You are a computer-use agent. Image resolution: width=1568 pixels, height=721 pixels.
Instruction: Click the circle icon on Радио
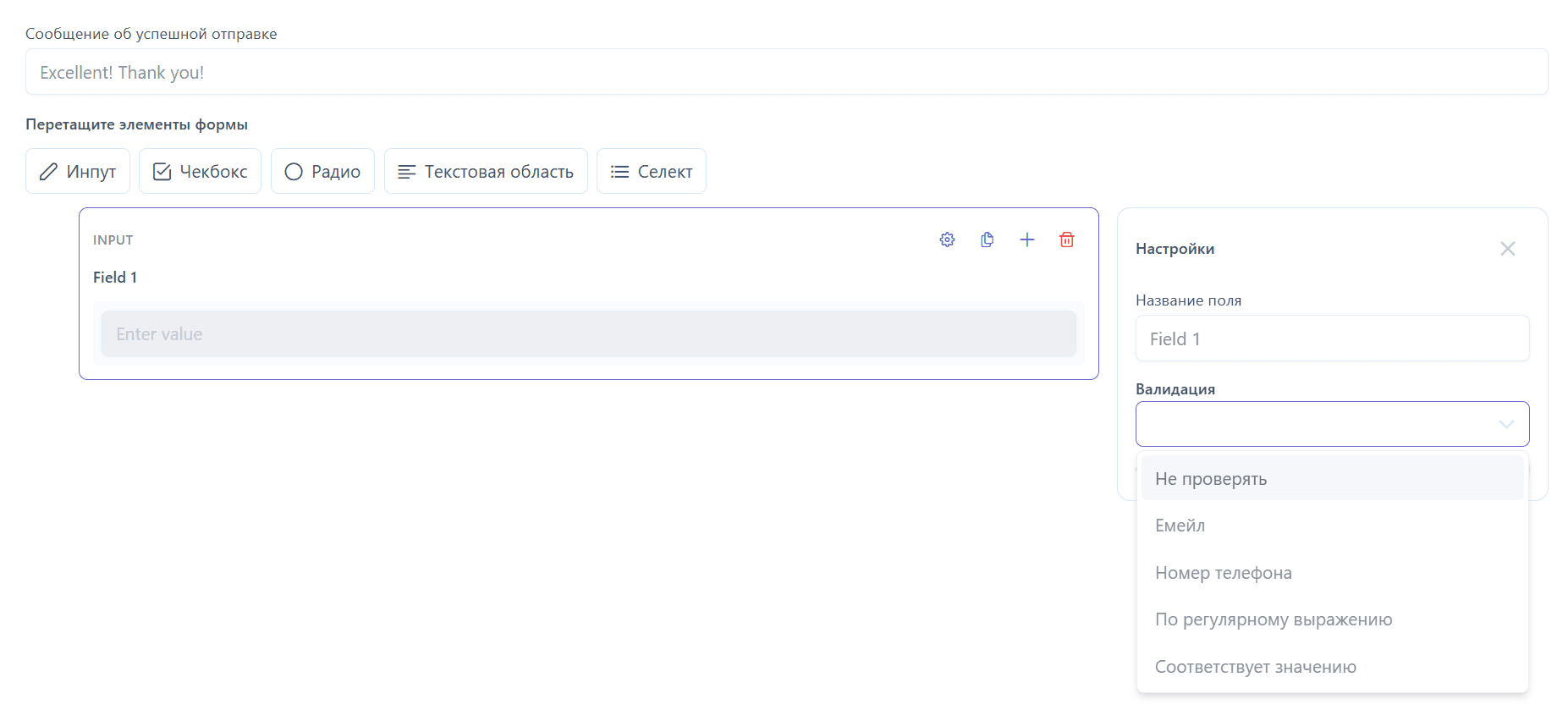click(x=294, y=172)
